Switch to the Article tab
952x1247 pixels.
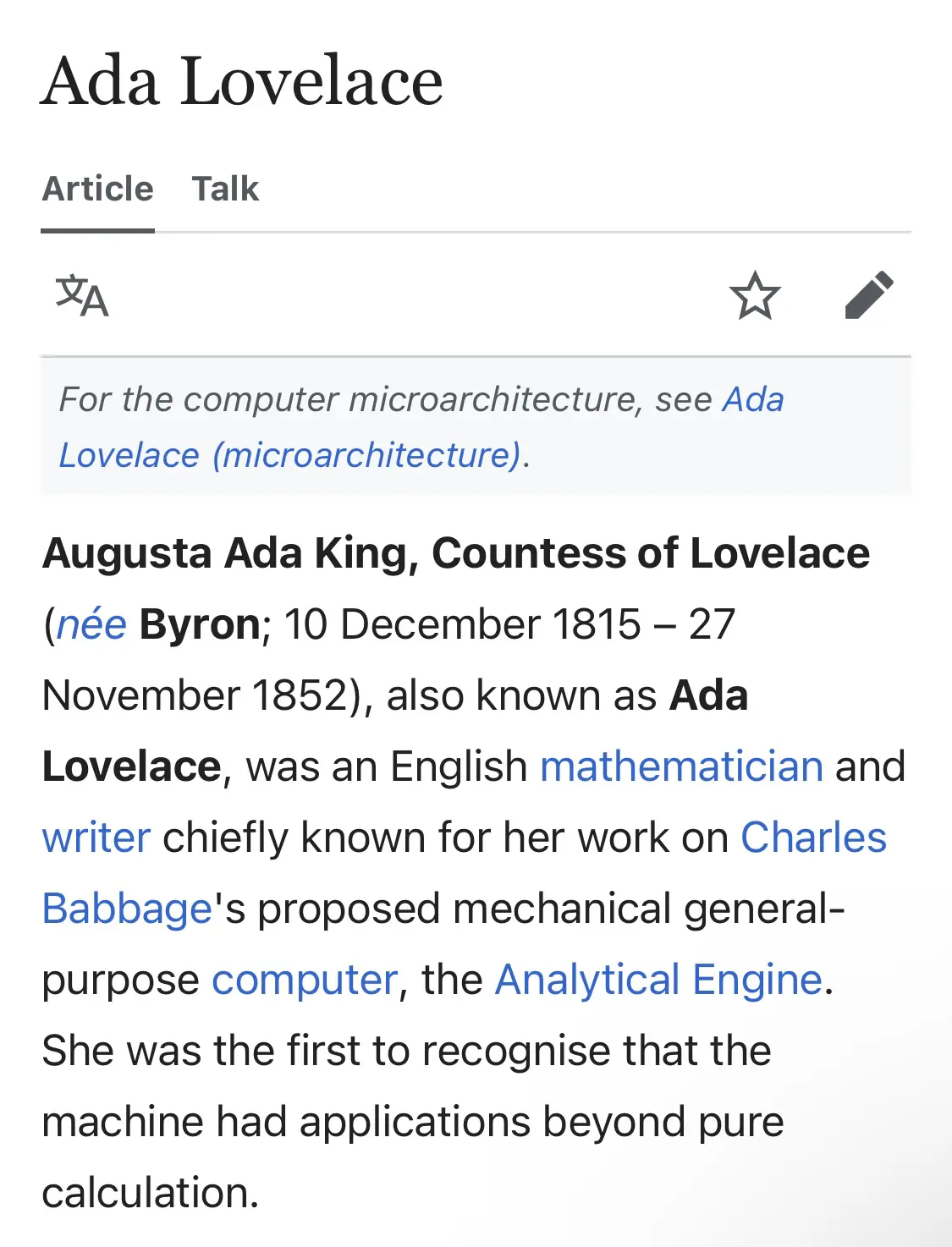(x=98, y=189)
